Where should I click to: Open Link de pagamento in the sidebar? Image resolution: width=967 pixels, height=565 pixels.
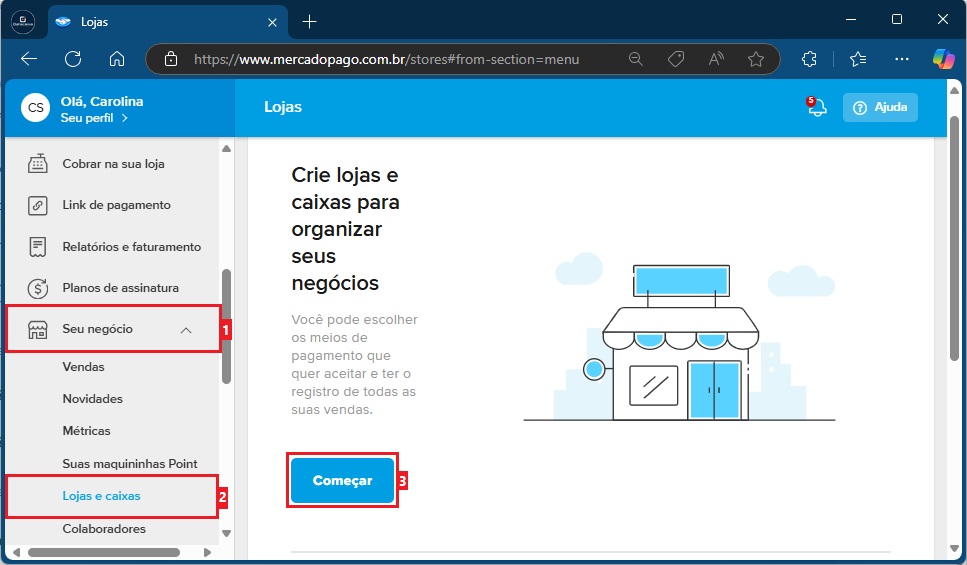pos(117,205)
